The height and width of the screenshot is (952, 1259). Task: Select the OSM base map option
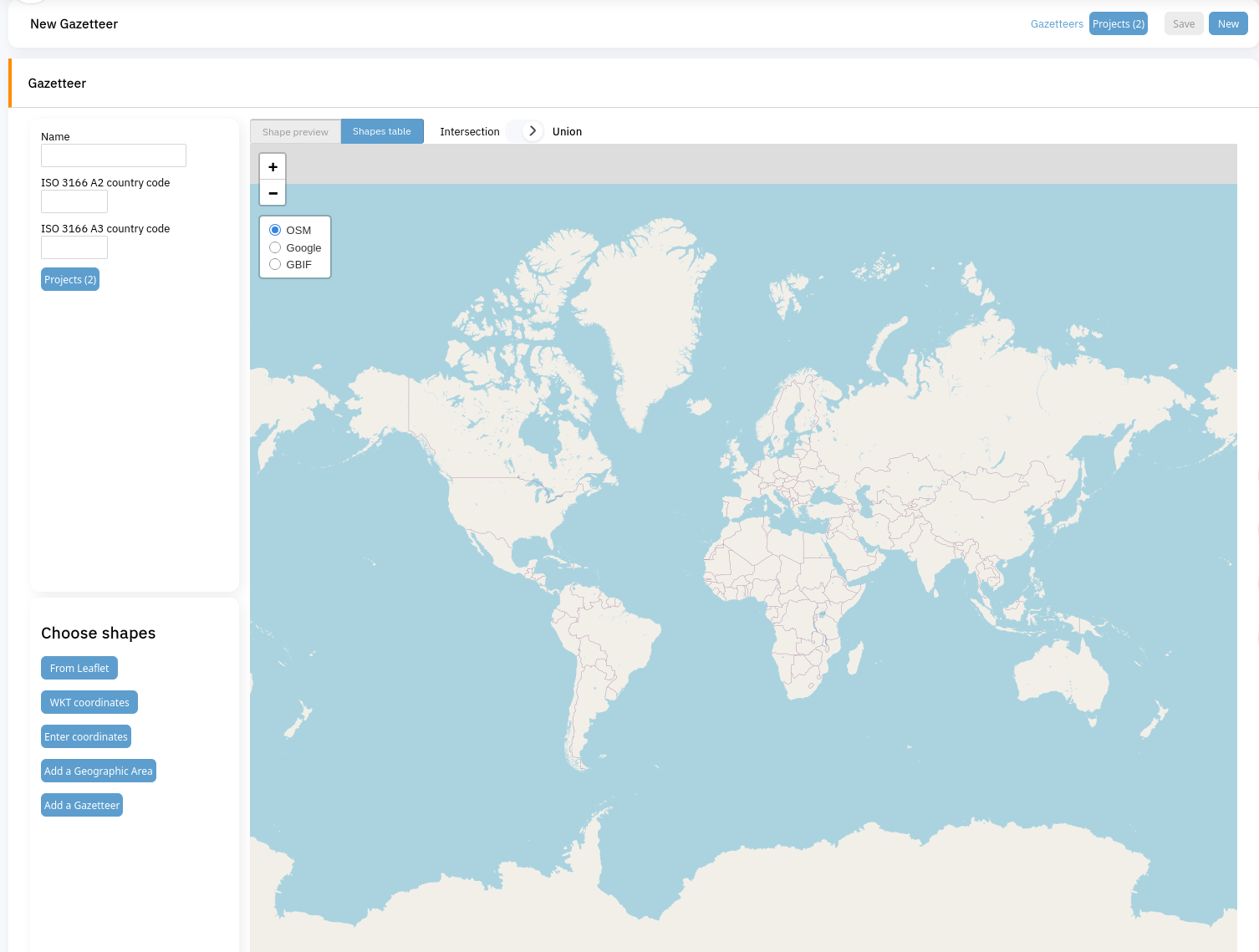[x=275, y=230]
